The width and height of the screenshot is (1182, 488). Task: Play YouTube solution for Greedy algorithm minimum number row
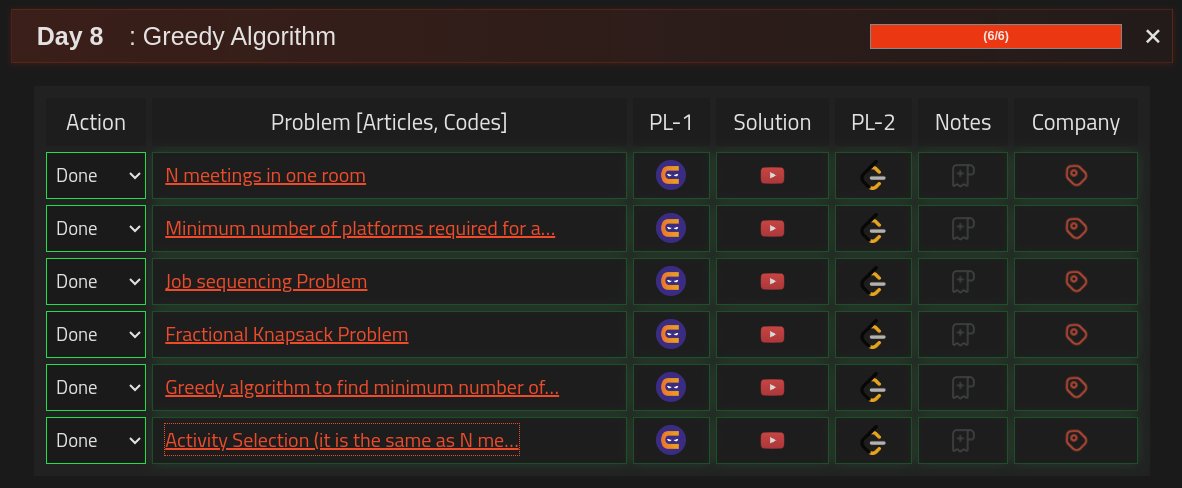[772, 386]
